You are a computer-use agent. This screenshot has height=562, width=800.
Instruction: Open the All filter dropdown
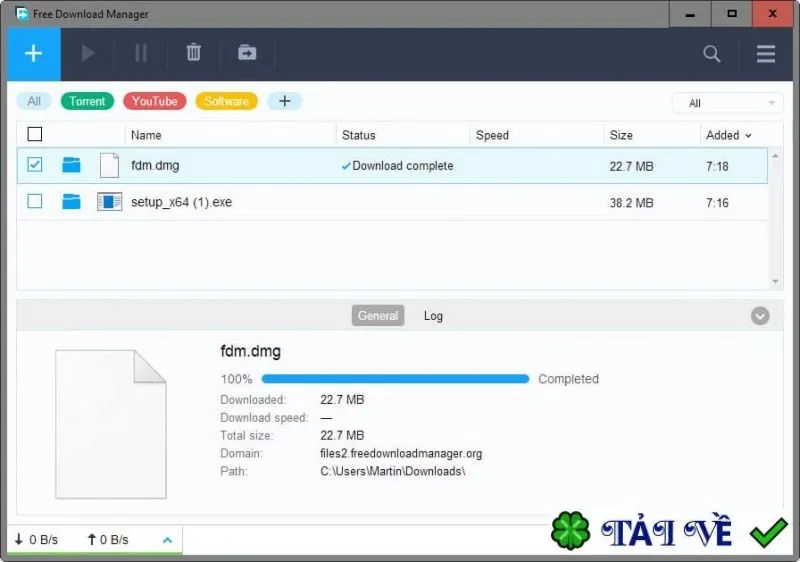point(728,103)
